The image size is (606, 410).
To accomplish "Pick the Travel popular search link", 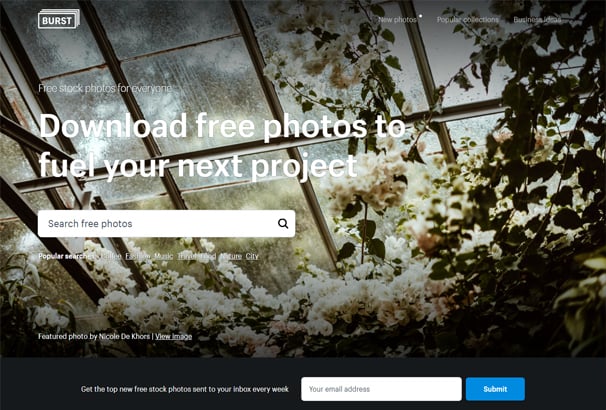I will pyautogui.click(x=187, y=256).
